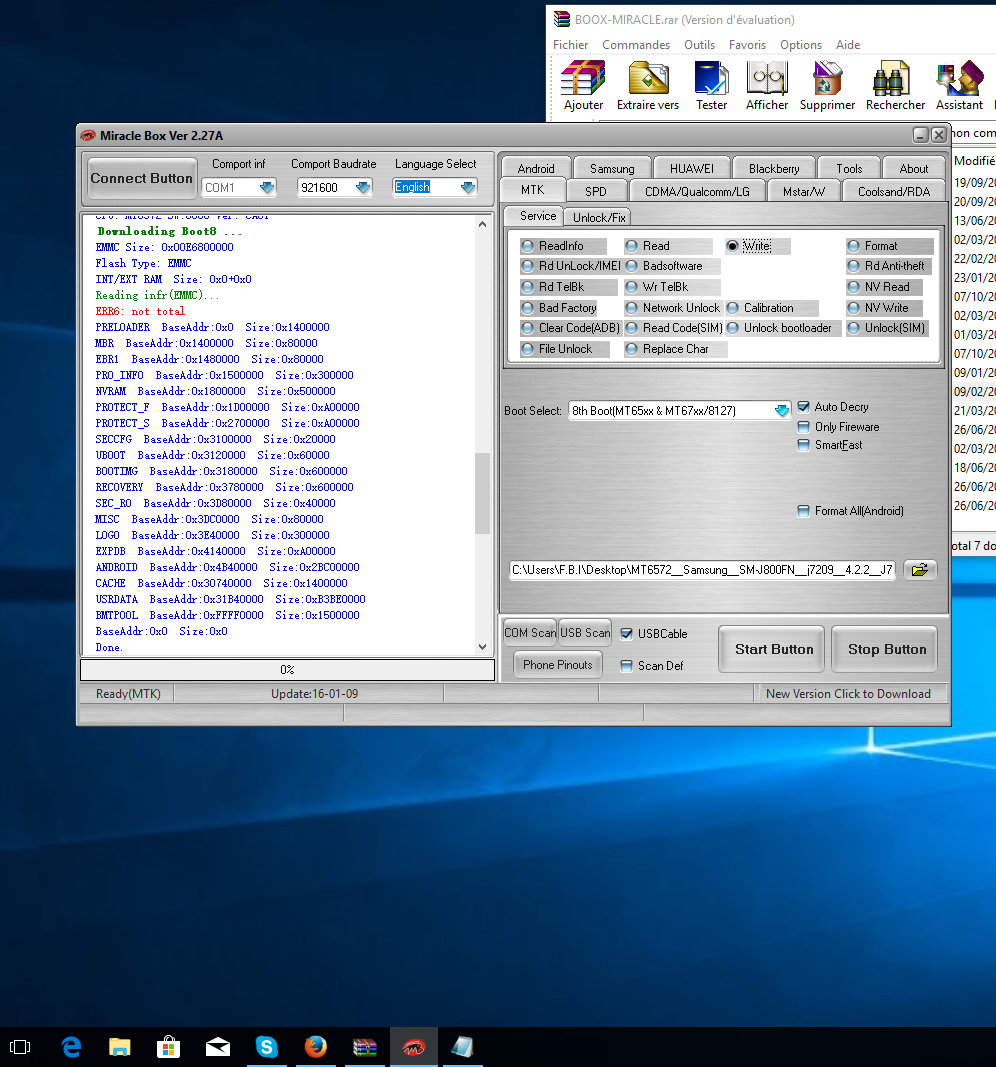The image size is (996, 1067).
Task: Open Skype from the taskbar
Action: [x=266, y=1047]
